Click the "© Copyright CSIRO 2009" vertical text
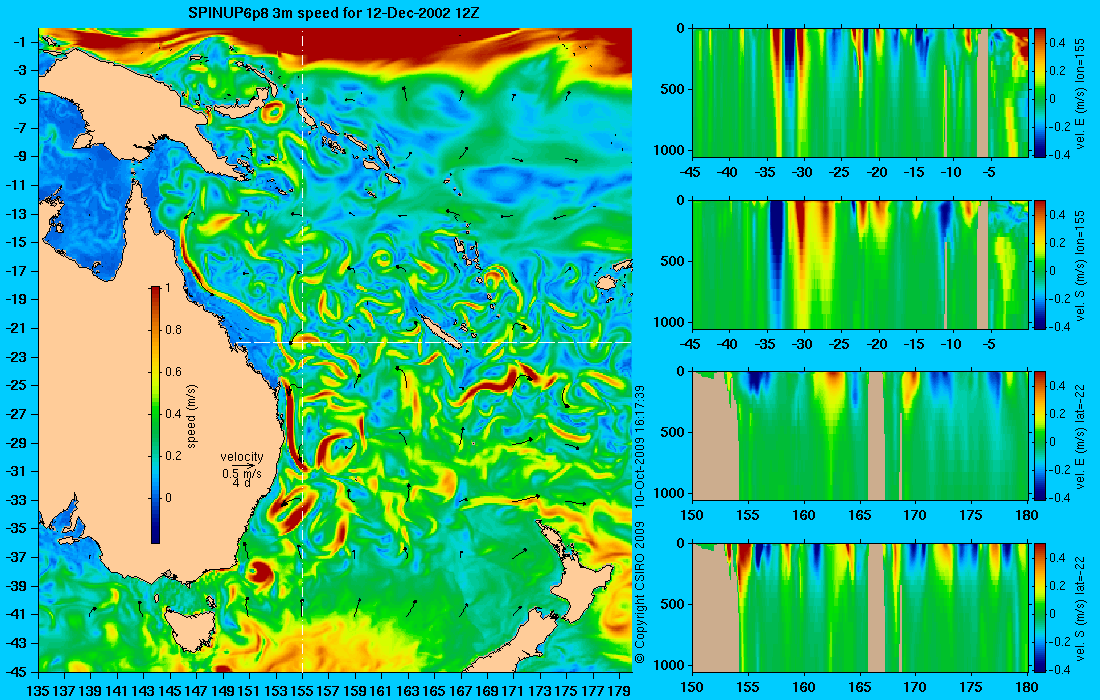 [x=639, y=593]
